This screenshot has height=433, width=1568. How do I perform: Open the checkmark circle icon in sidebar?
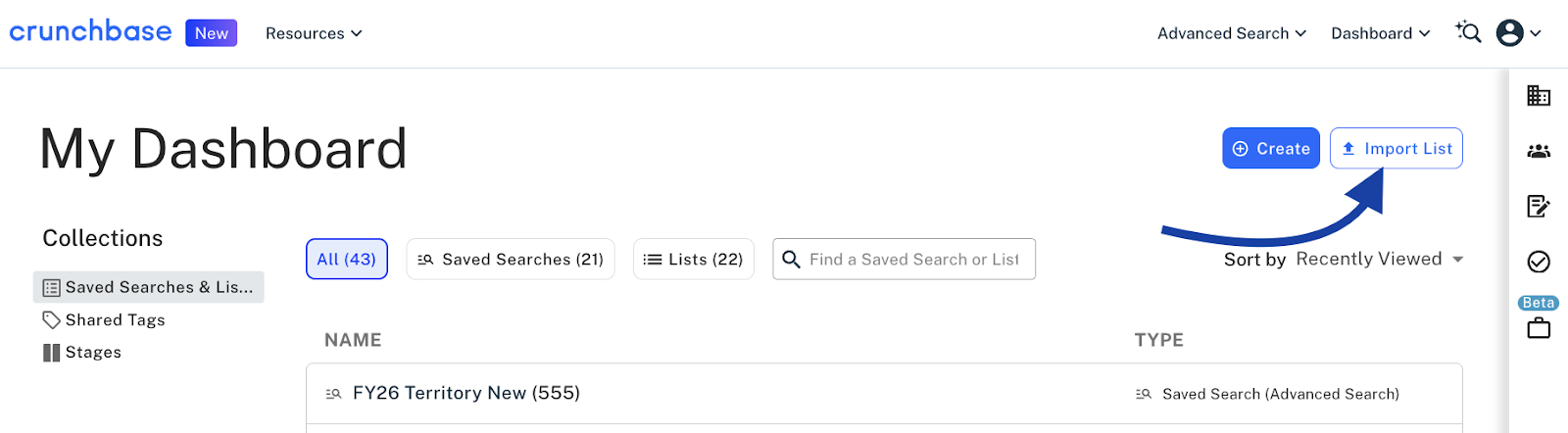[1539, 262]
